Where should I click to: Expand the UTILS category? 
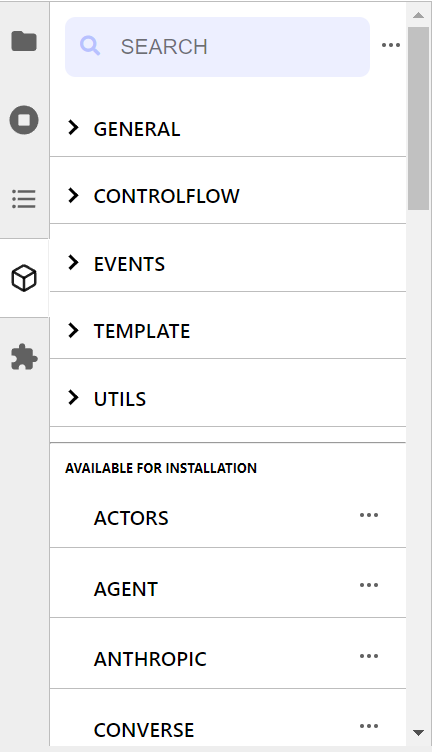pyautogui.click(x=228, y=398)
